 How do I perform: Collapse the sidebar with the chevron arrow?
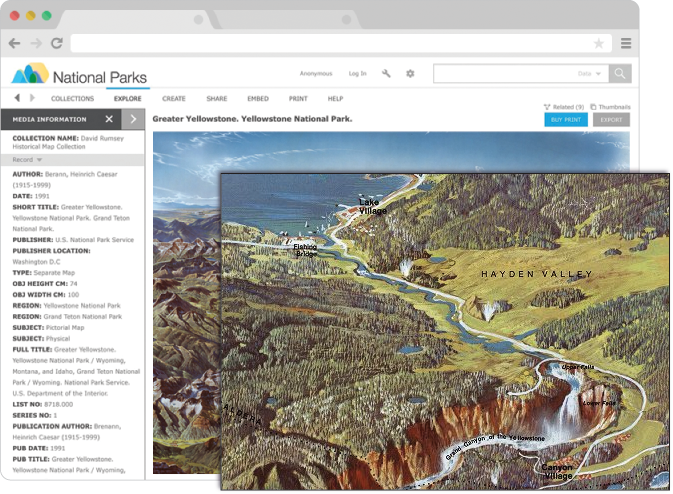tap(133, 119)
